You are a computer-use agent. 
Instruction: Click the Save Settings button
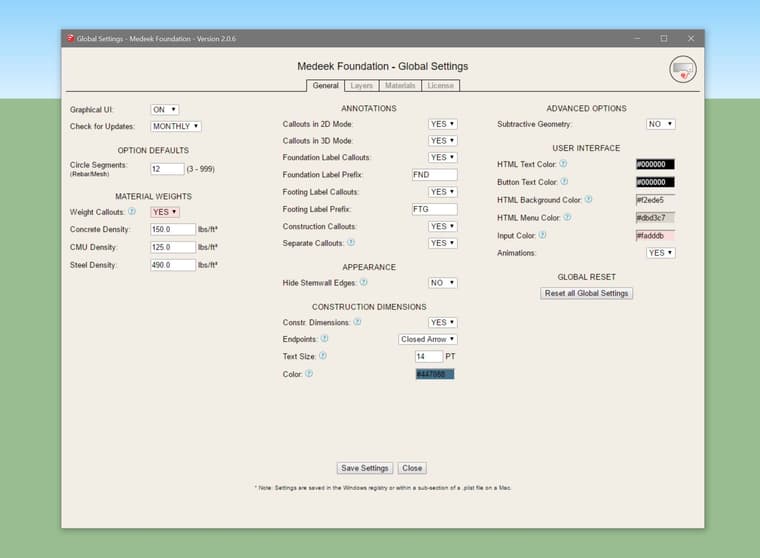(365, 468)
